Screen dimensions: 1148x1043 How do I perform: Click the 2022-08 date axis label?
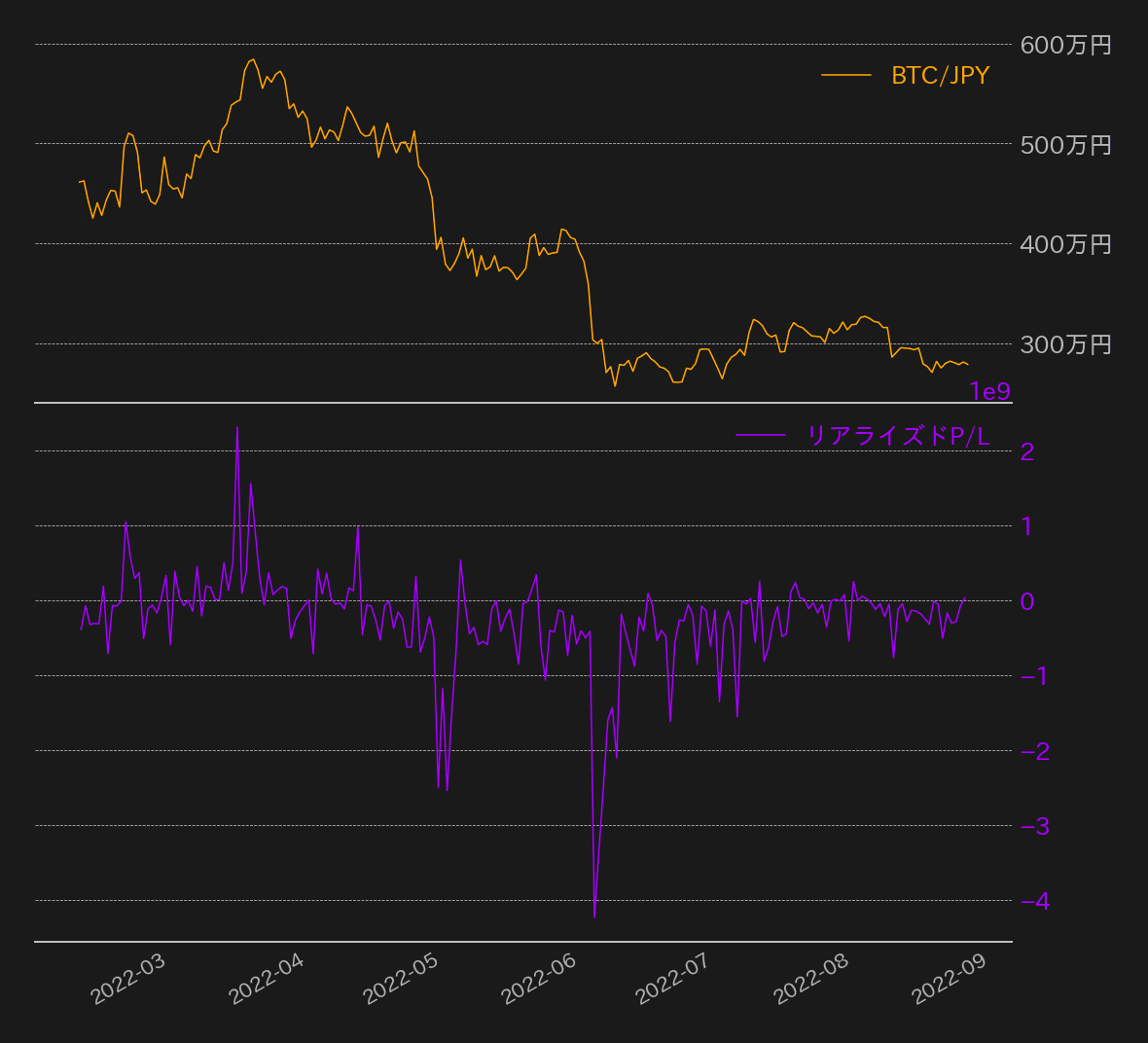tap(811, 979)
